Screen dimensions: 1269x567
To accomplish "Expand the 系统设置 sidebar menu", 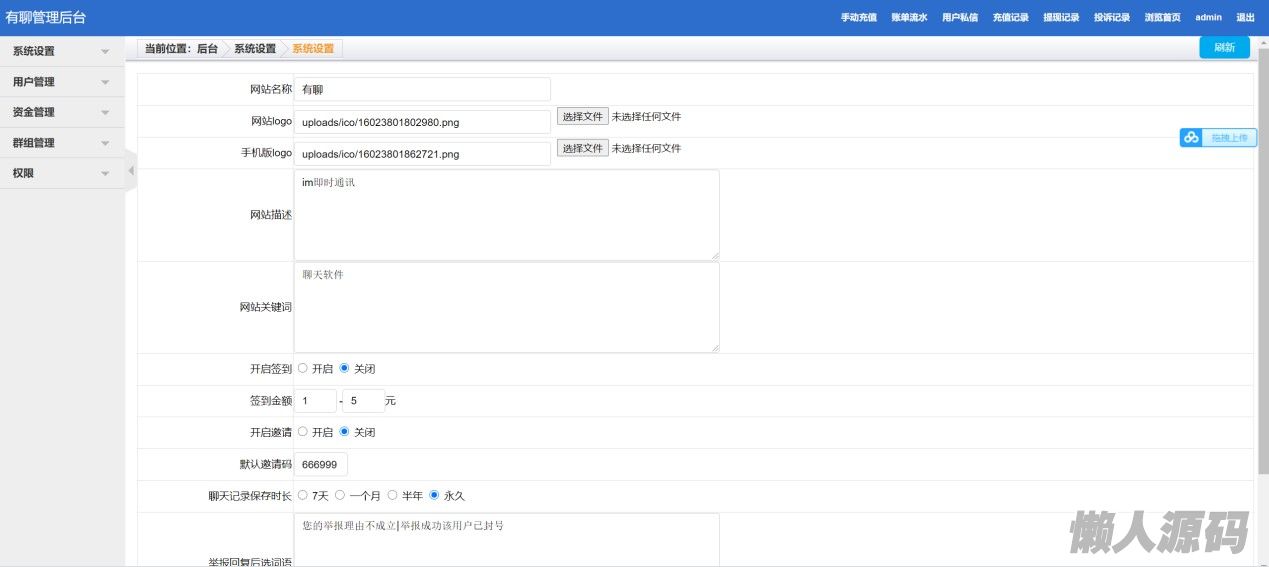I will tap(62, 51).
